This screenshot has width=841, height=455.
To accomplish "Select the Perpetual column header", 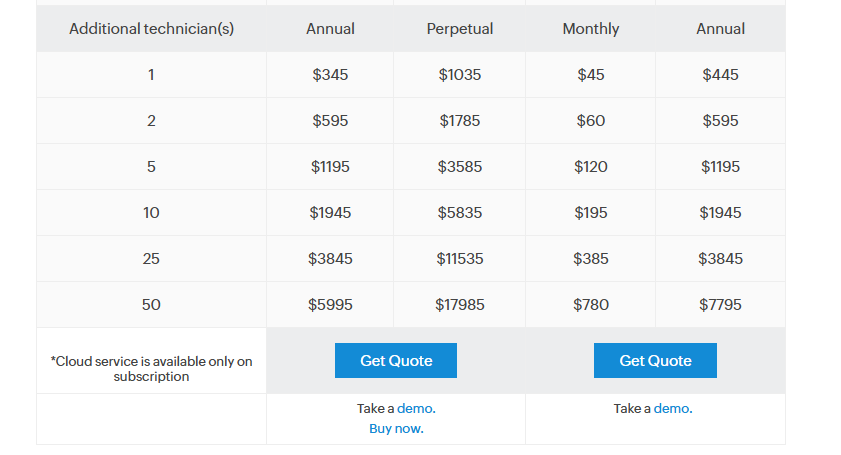I will pyautogui.click(x=460, y=28).
